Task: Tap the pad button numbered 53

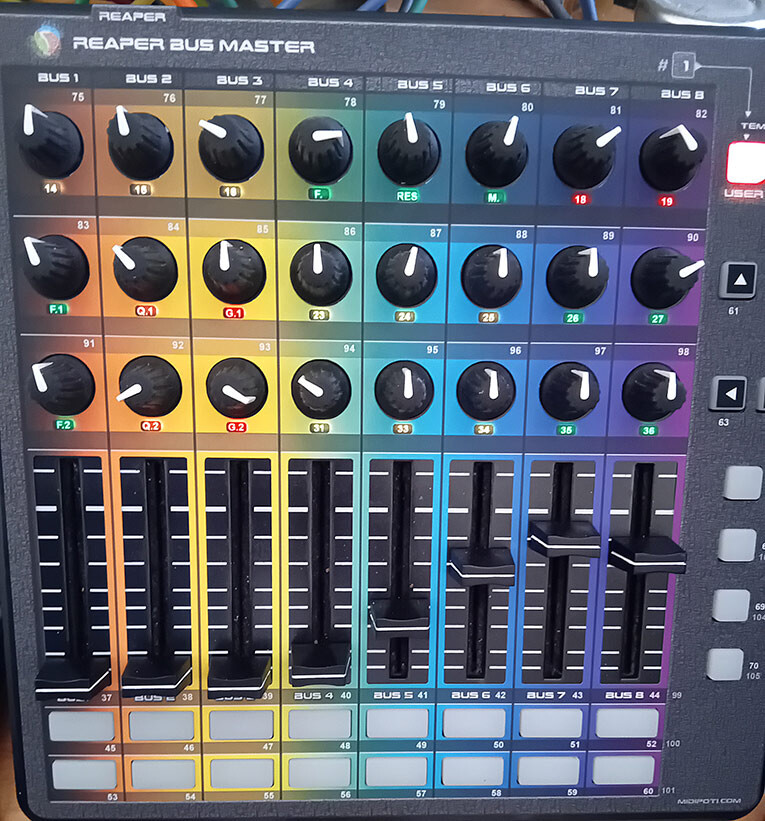Action: 85,774
